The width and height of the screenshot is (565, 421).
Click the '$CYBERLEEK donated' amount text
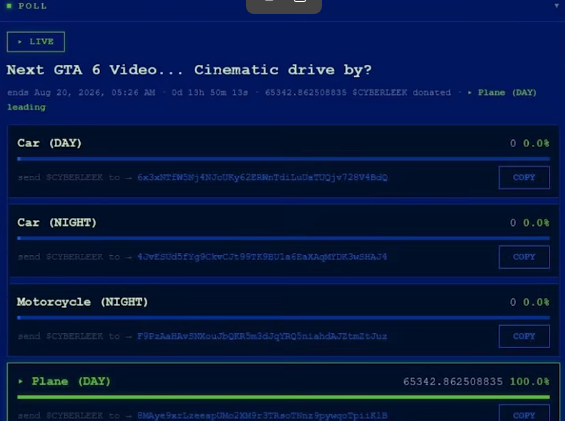(358, 93)
